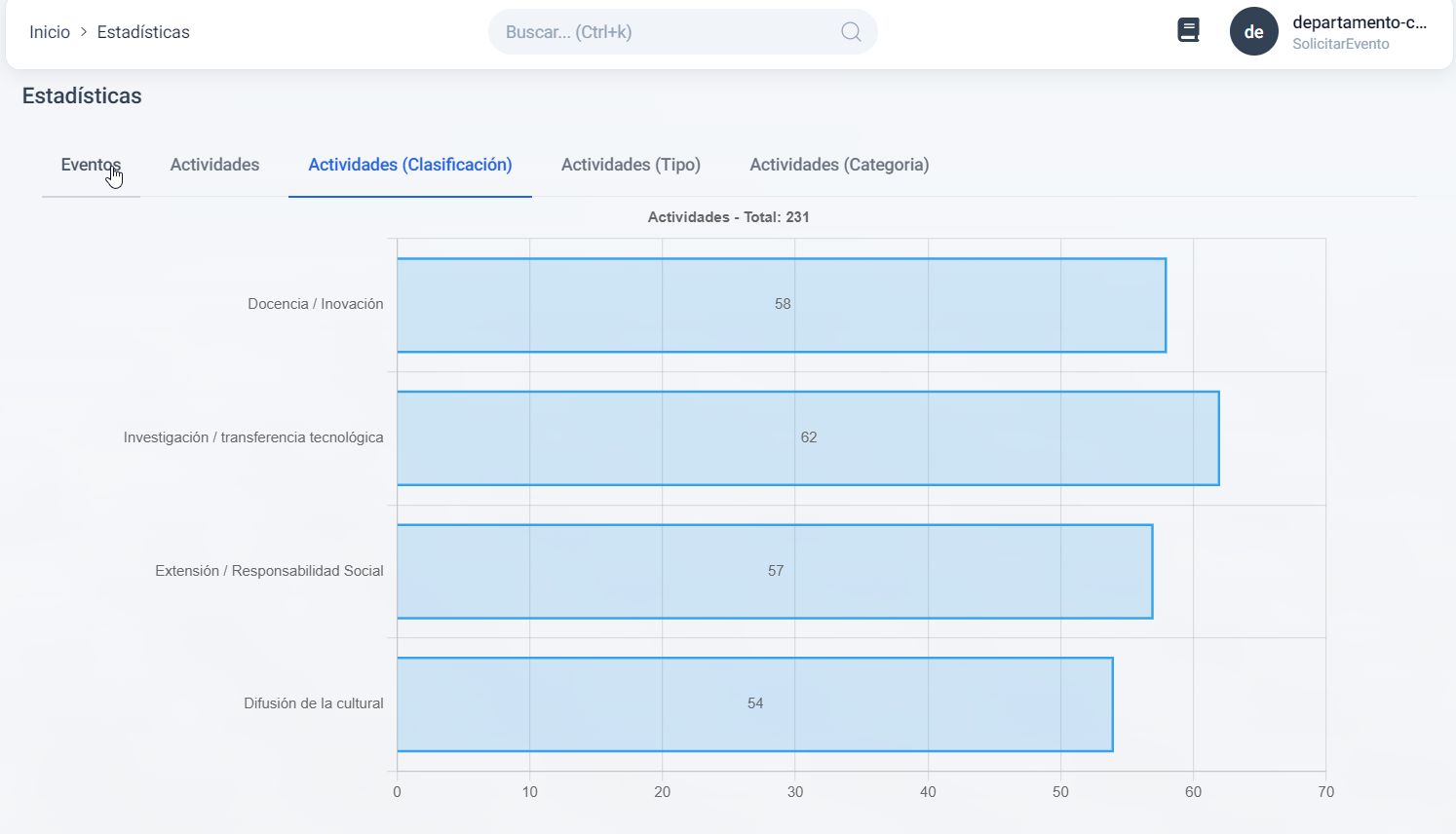Click the Investigación / transferencia tecnológica axis label

coord(253,437)
